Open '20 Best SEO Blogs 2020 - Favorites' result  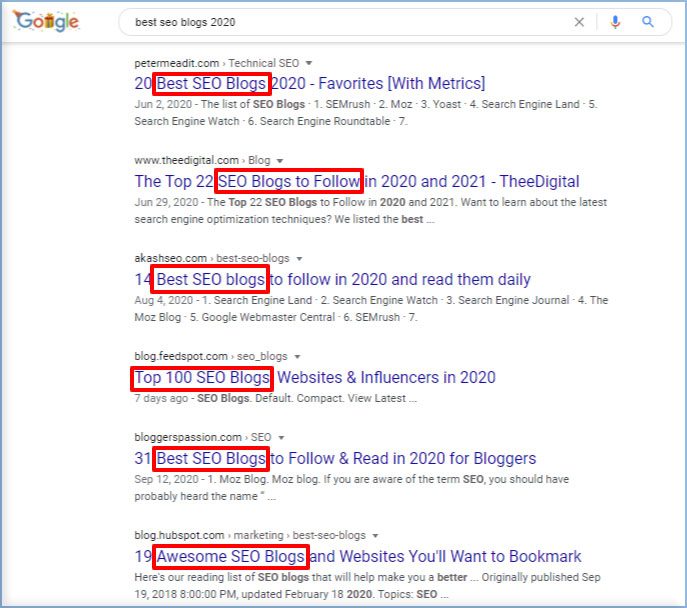click(x=310, y=83)
